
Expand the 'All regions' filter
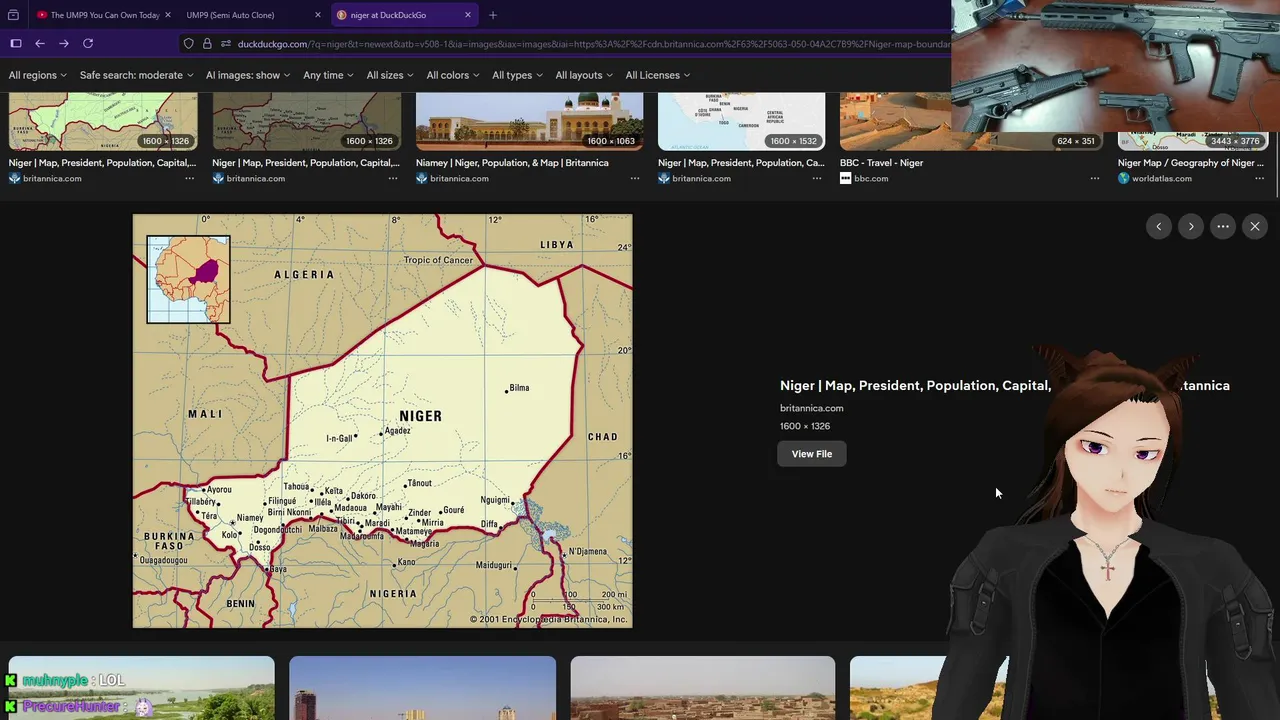point(38,75)
